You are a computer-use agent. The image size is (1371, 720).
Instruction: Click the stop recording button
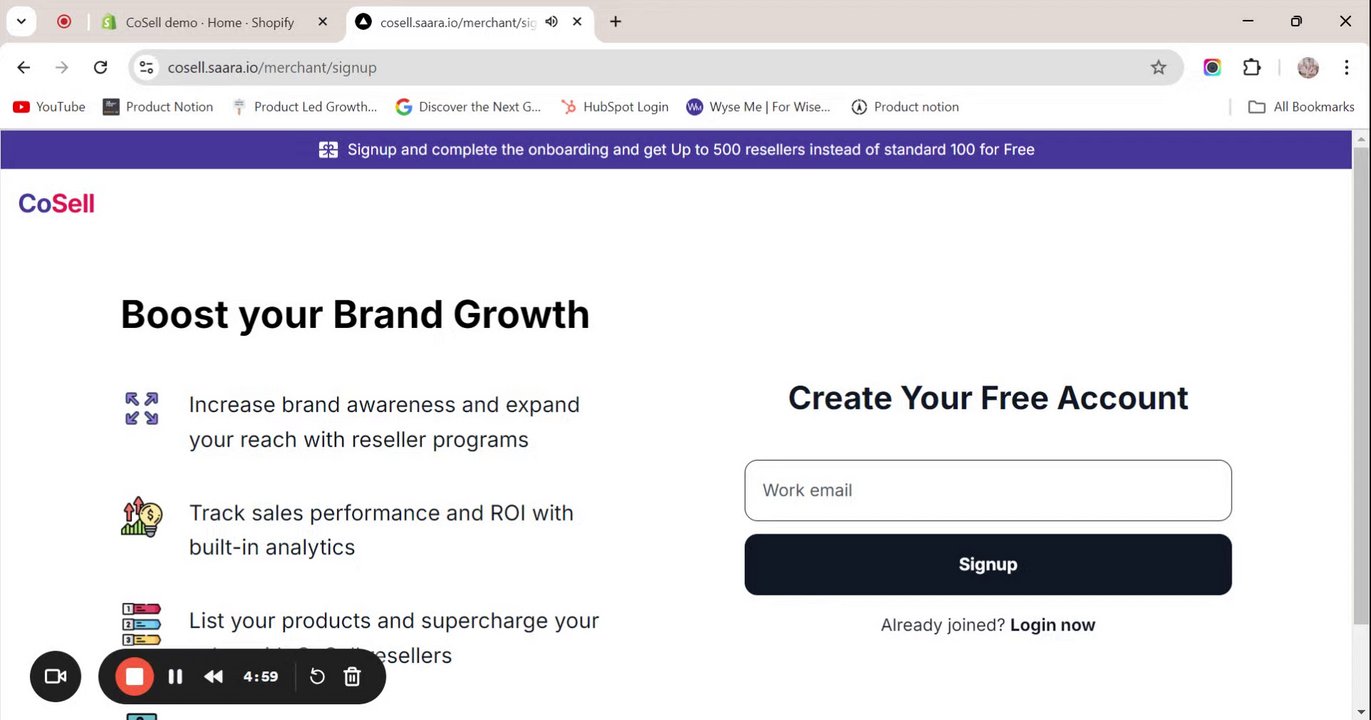[x=134, y=677]
